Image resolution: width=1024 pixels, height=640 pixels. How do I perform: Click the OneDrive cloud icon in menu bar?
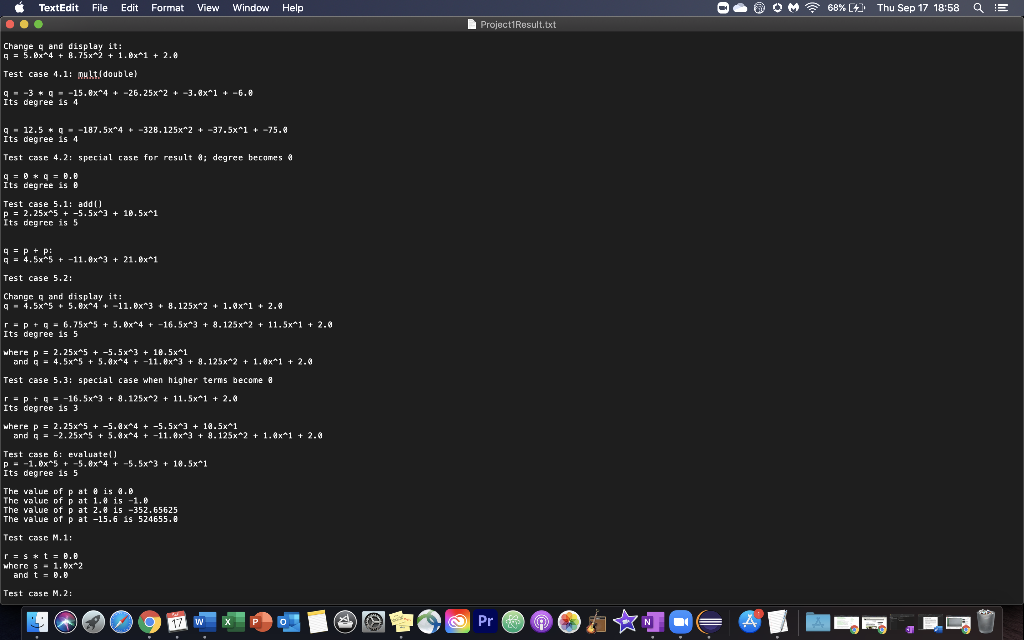[x=740, y=8]
